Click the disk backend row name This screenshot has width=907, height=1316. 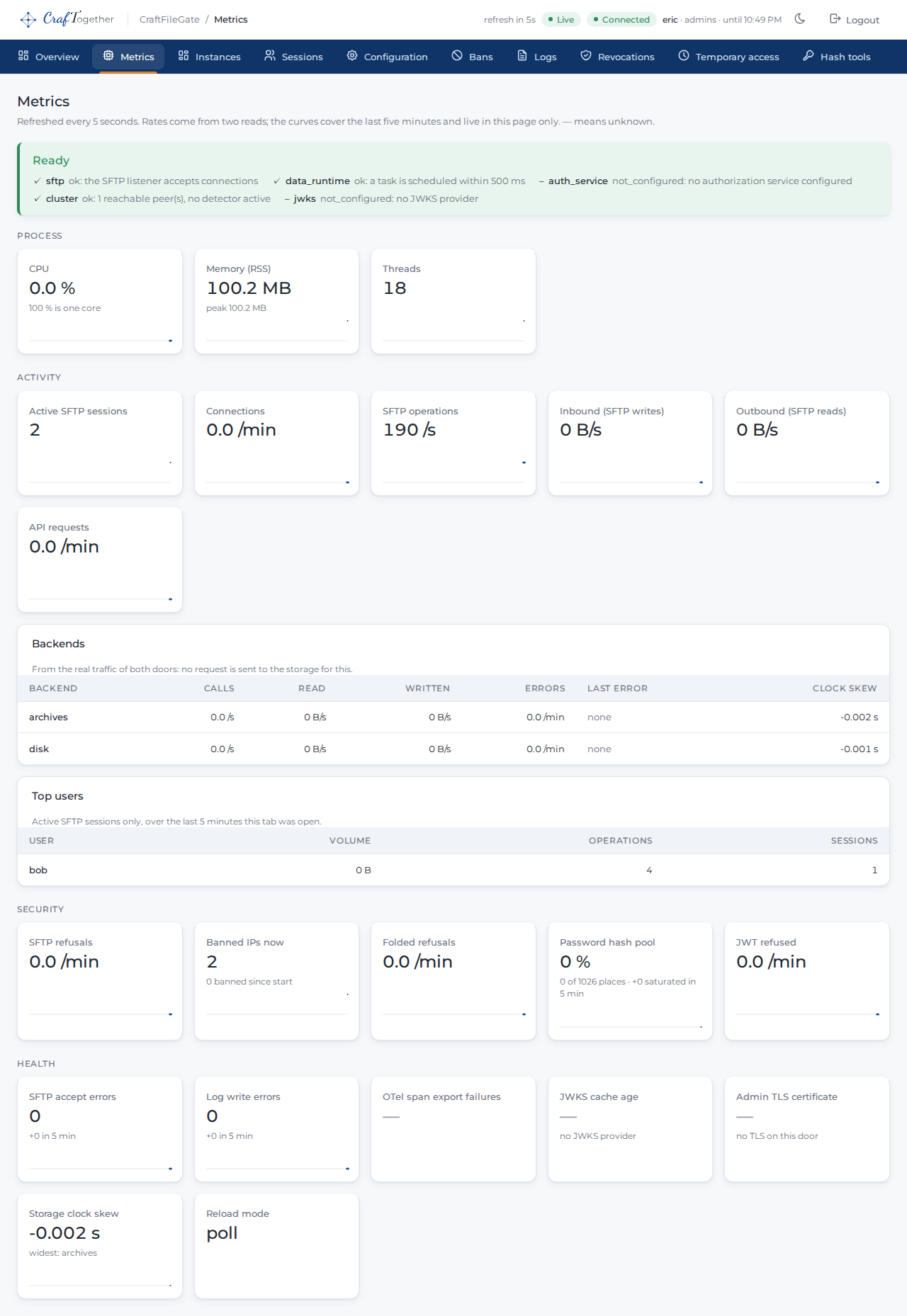pyautogui.click(x=39, y=749)
